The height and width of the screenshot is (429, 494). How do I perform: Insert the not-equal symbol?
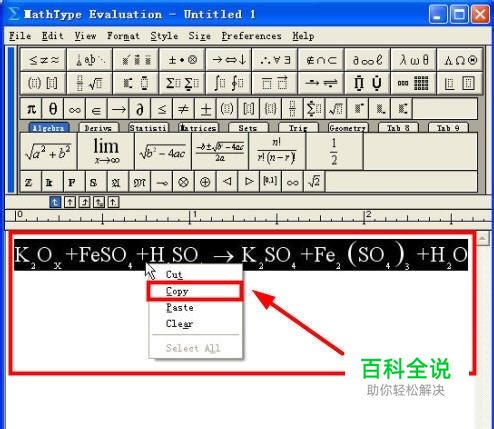[x=184, y=109]
